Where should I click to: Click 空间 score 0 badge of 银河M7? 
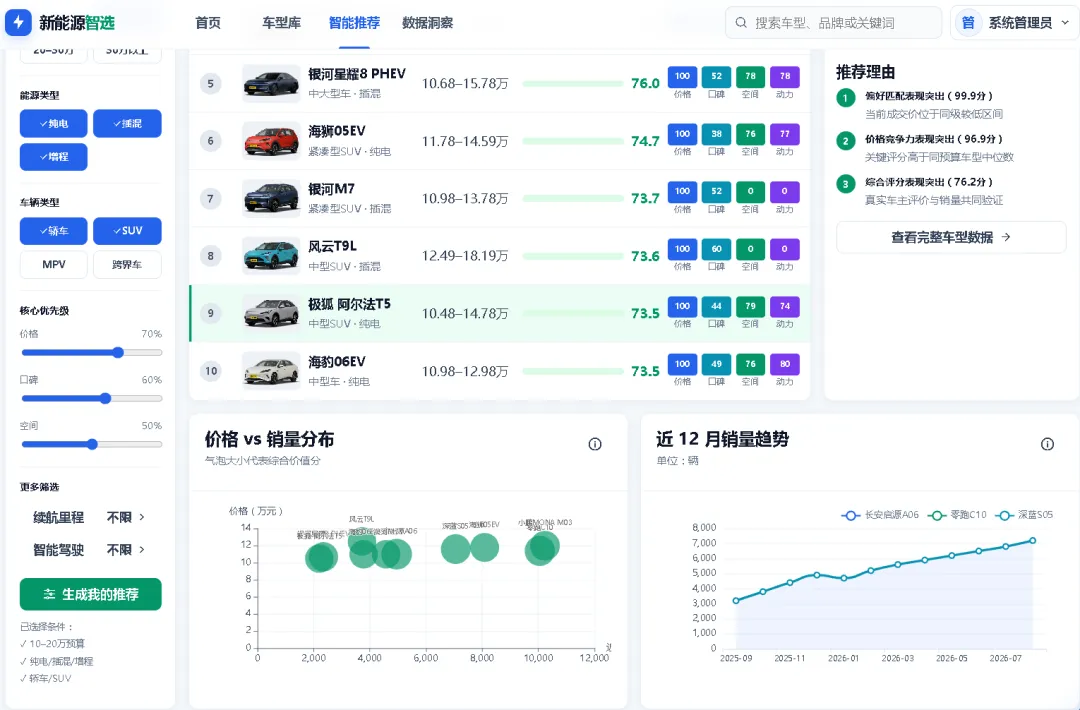point(751,191)
